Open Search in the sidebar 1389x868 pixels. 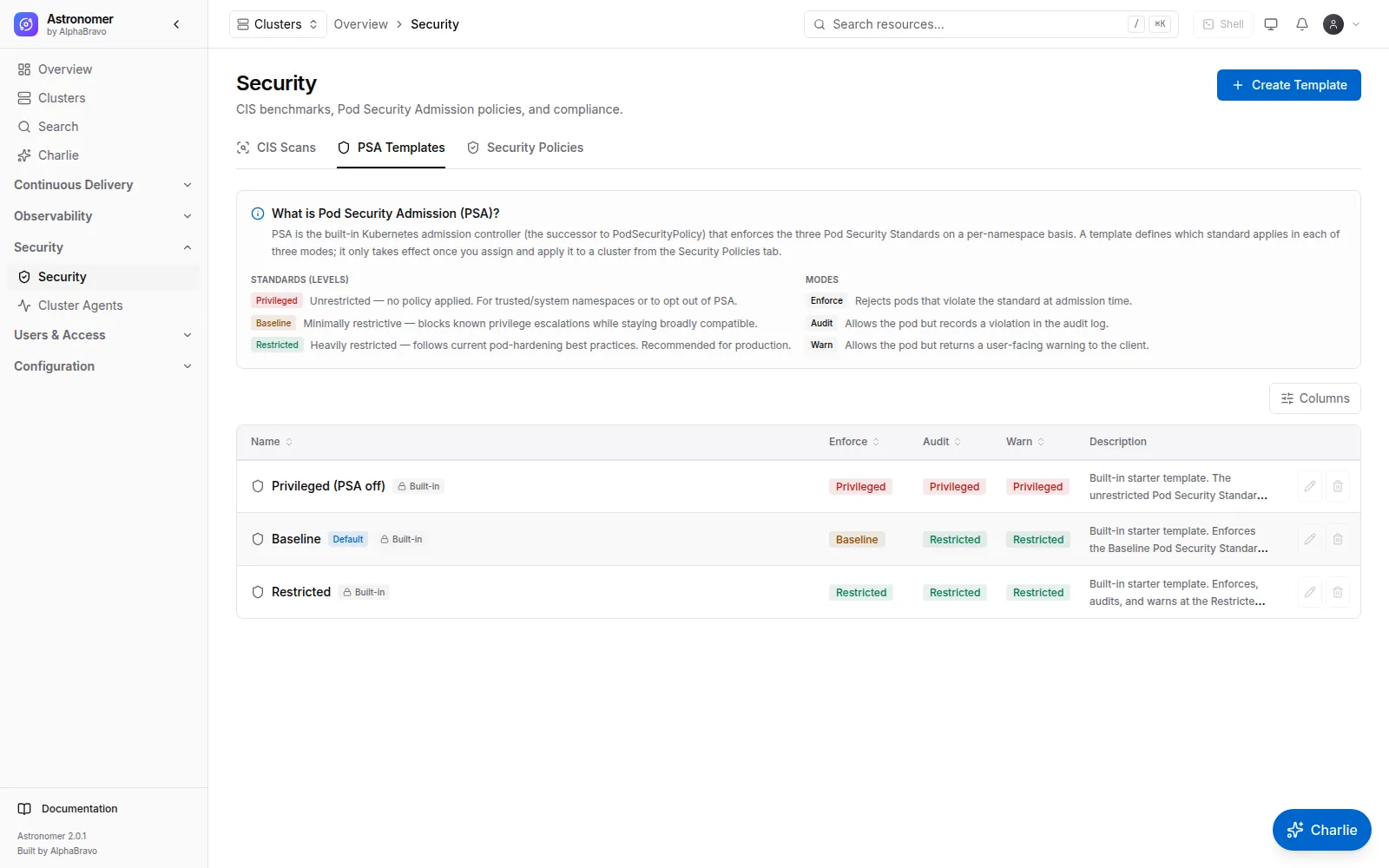pyautogui.click(x=103, y=127)
